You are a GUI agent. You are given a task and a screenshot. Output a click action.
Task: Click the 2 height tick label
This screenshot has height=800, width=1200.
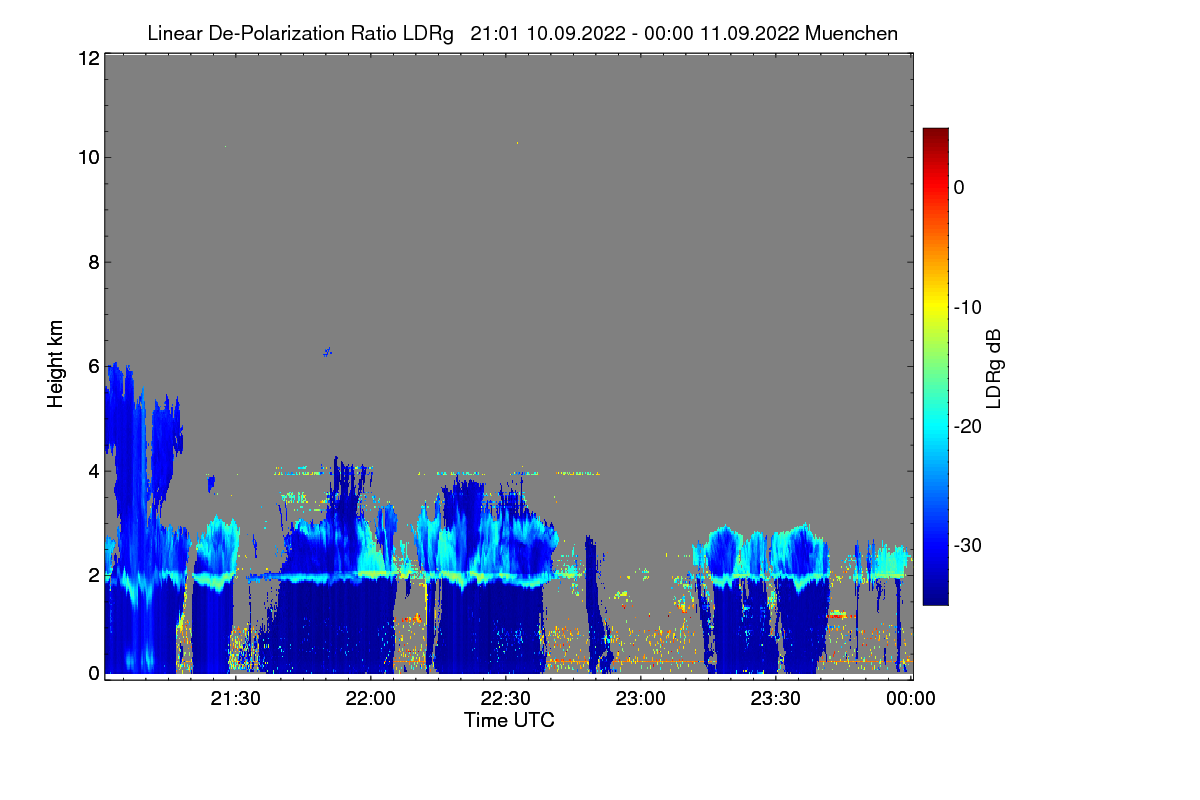pyautogui.click(x=92, y=575)
